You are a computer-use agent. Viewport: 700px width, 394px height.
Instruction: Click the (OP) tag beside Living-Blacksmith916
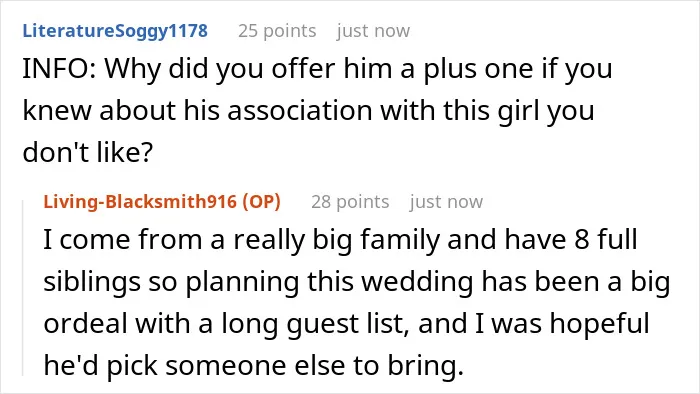click(x=262, y=202)
